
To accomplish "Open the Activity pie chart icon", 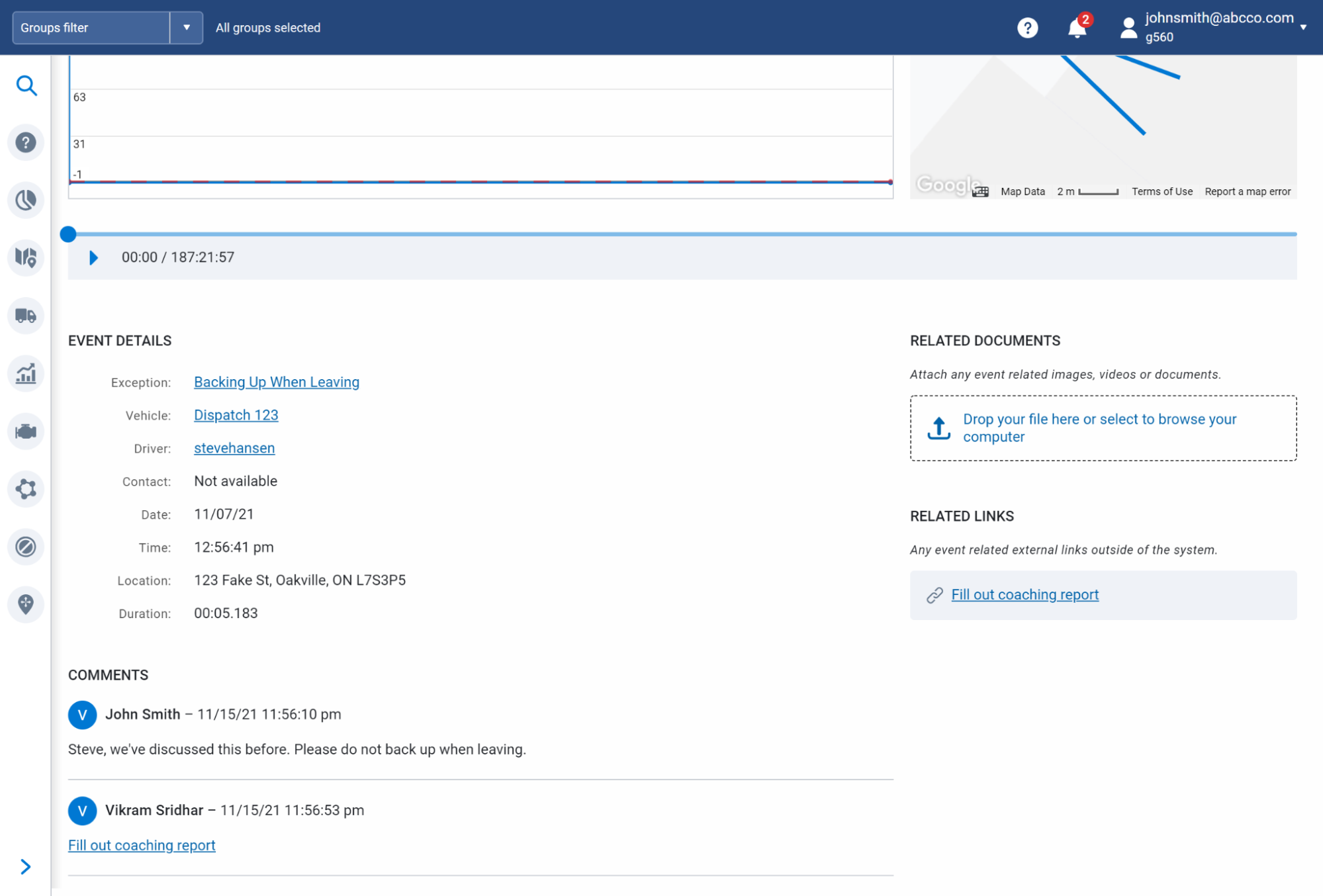I will (x=26, y=200).
